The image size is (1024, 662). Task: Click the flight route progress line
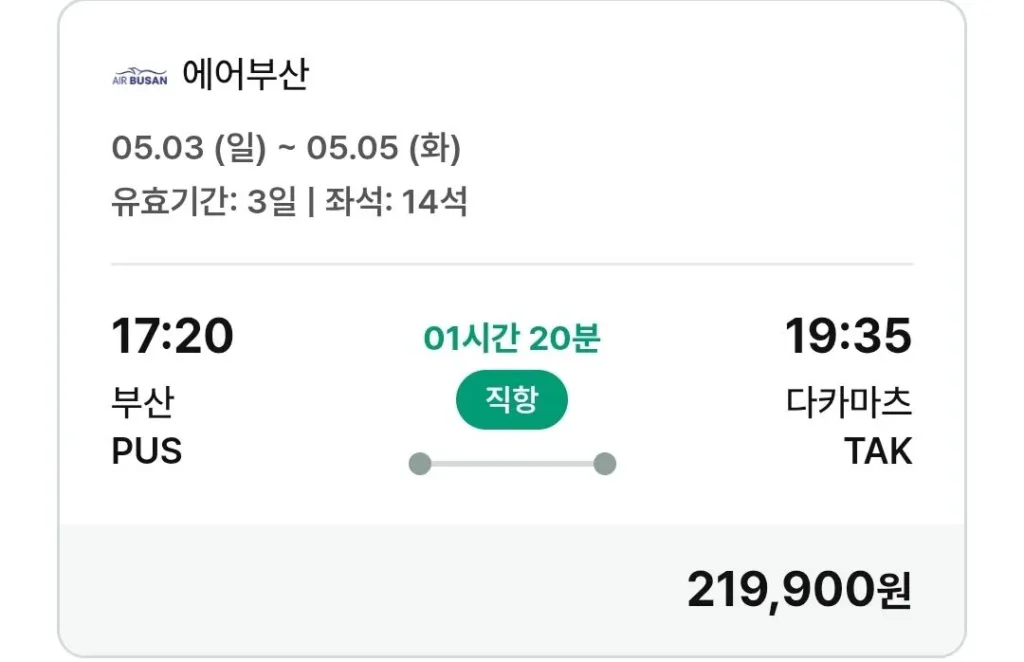coord(511,462)
